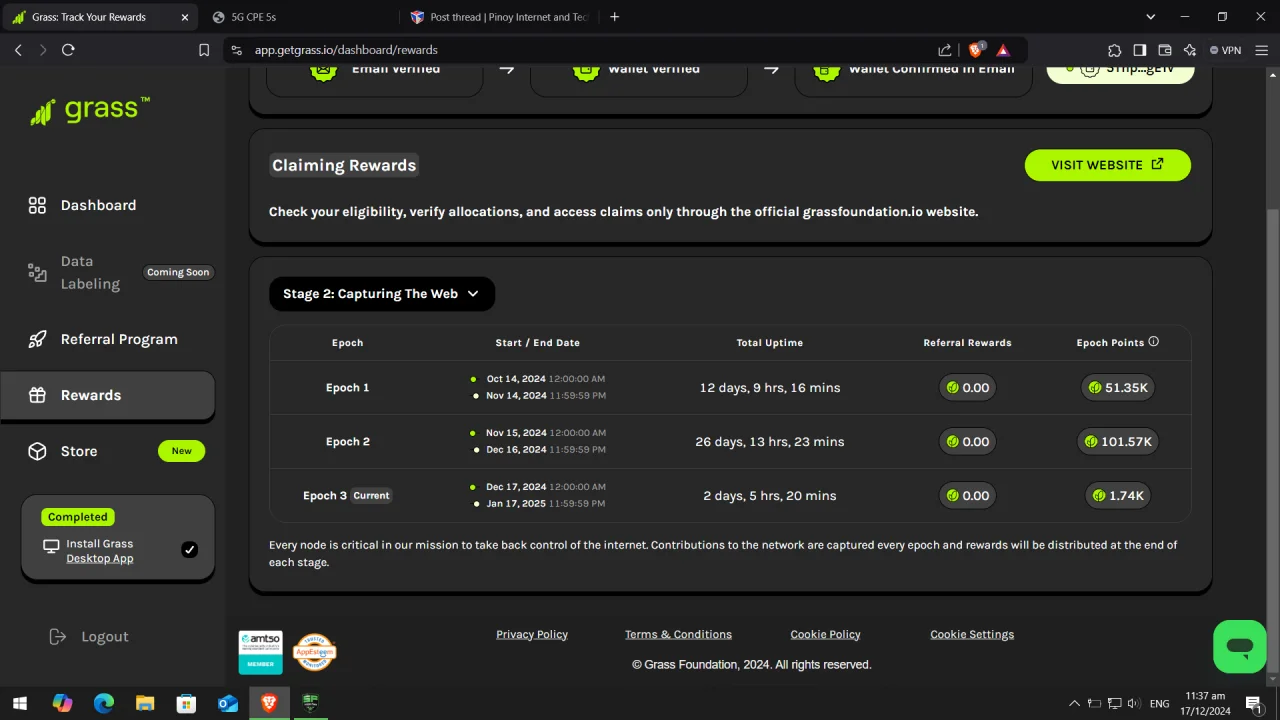Viewport: 1280px width, 720px height.
Task: Toggle the Install Grass Desktop App checkmark
Action: [x=190, y=549]
